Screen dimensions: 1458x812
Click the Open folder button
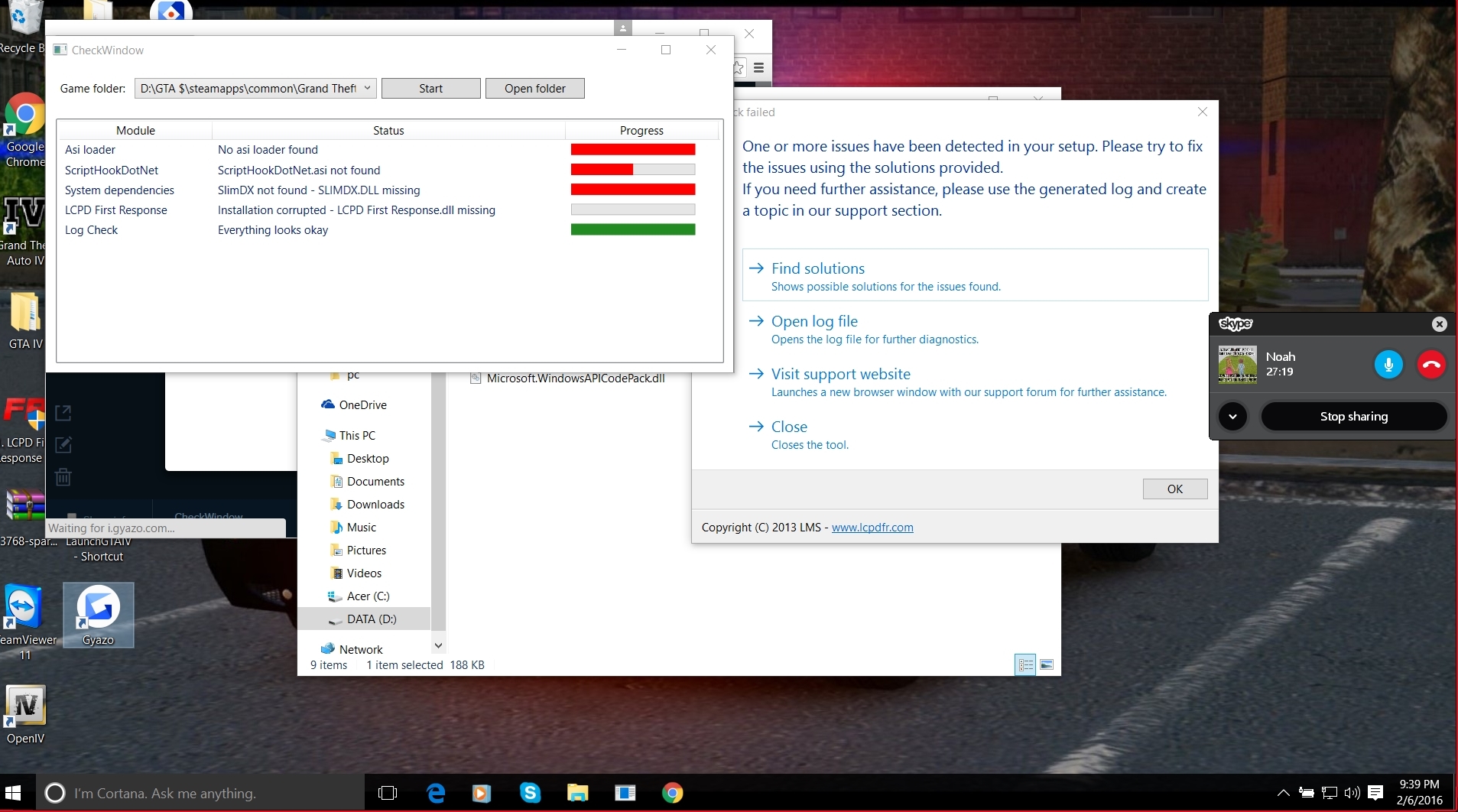[x=534, y=88]
